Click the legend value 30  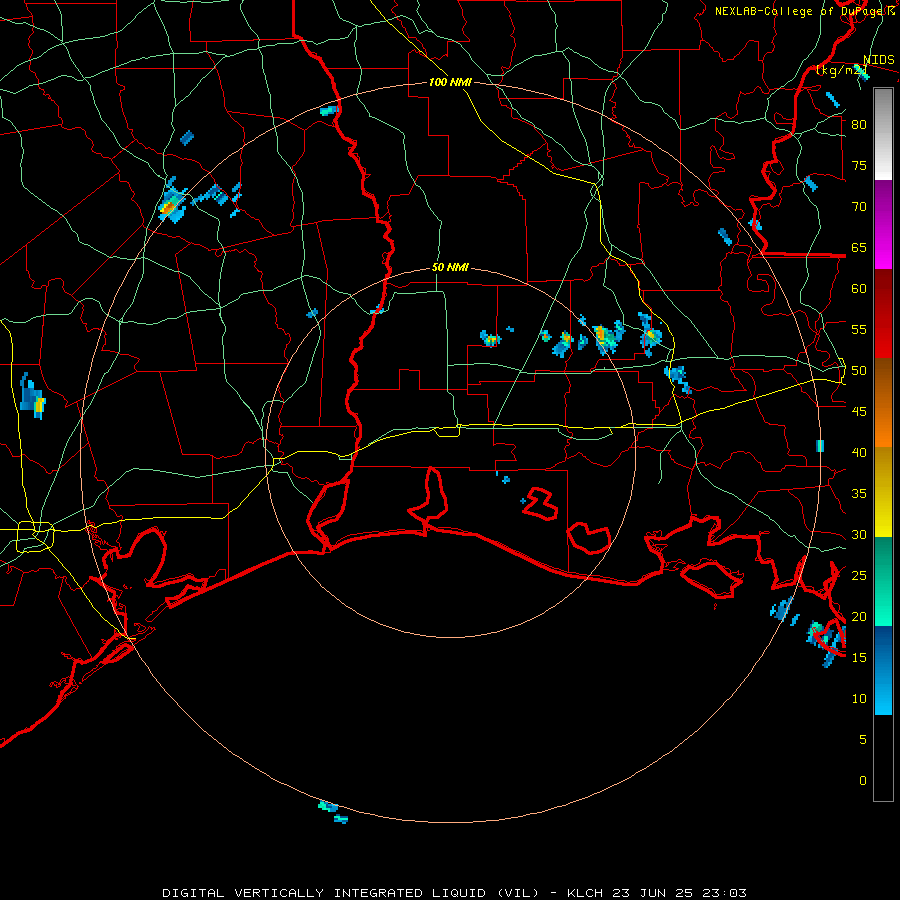pyautogui.click(x=859, y=535)
